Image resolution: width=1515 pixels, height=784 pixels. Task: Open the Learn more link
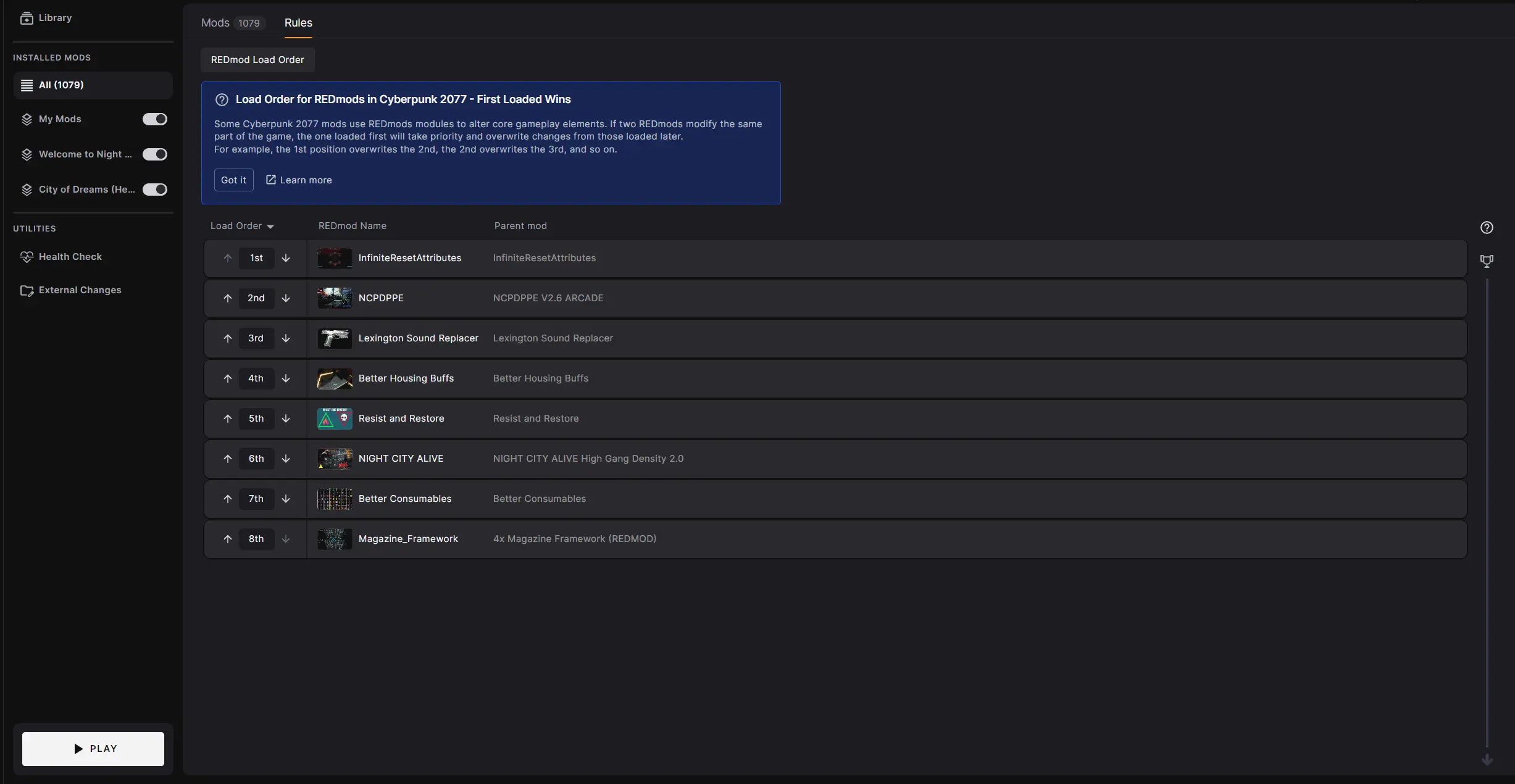[299, 180]
